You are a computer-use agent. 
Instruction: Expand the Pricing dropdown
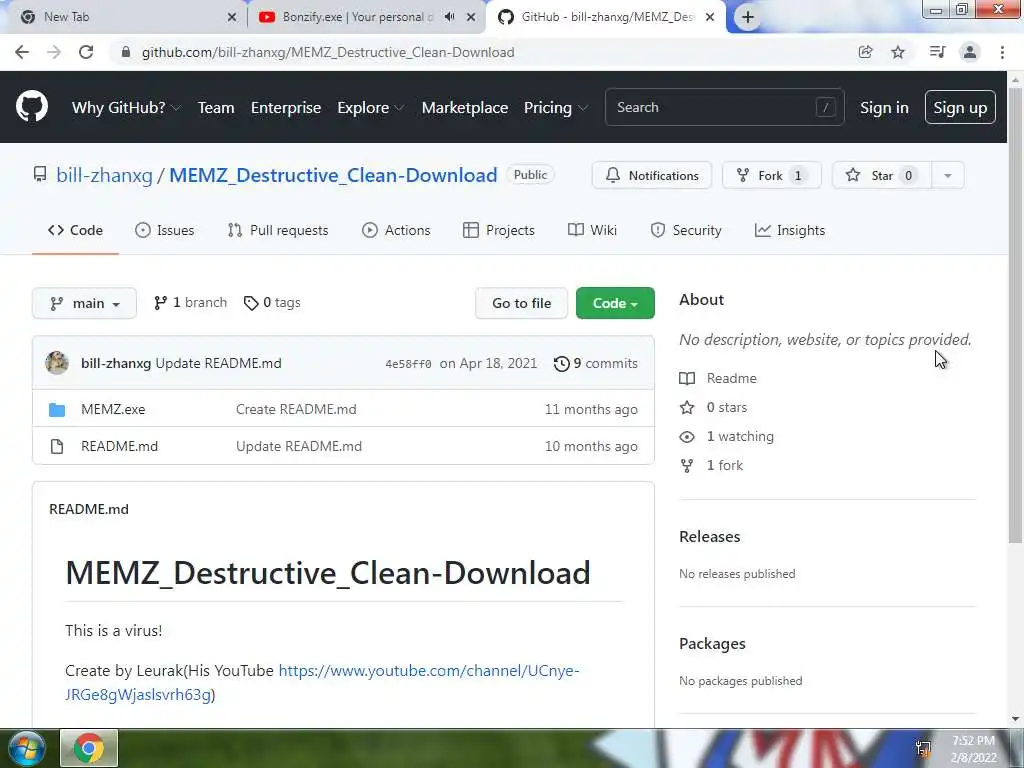(x=556, y=108)
